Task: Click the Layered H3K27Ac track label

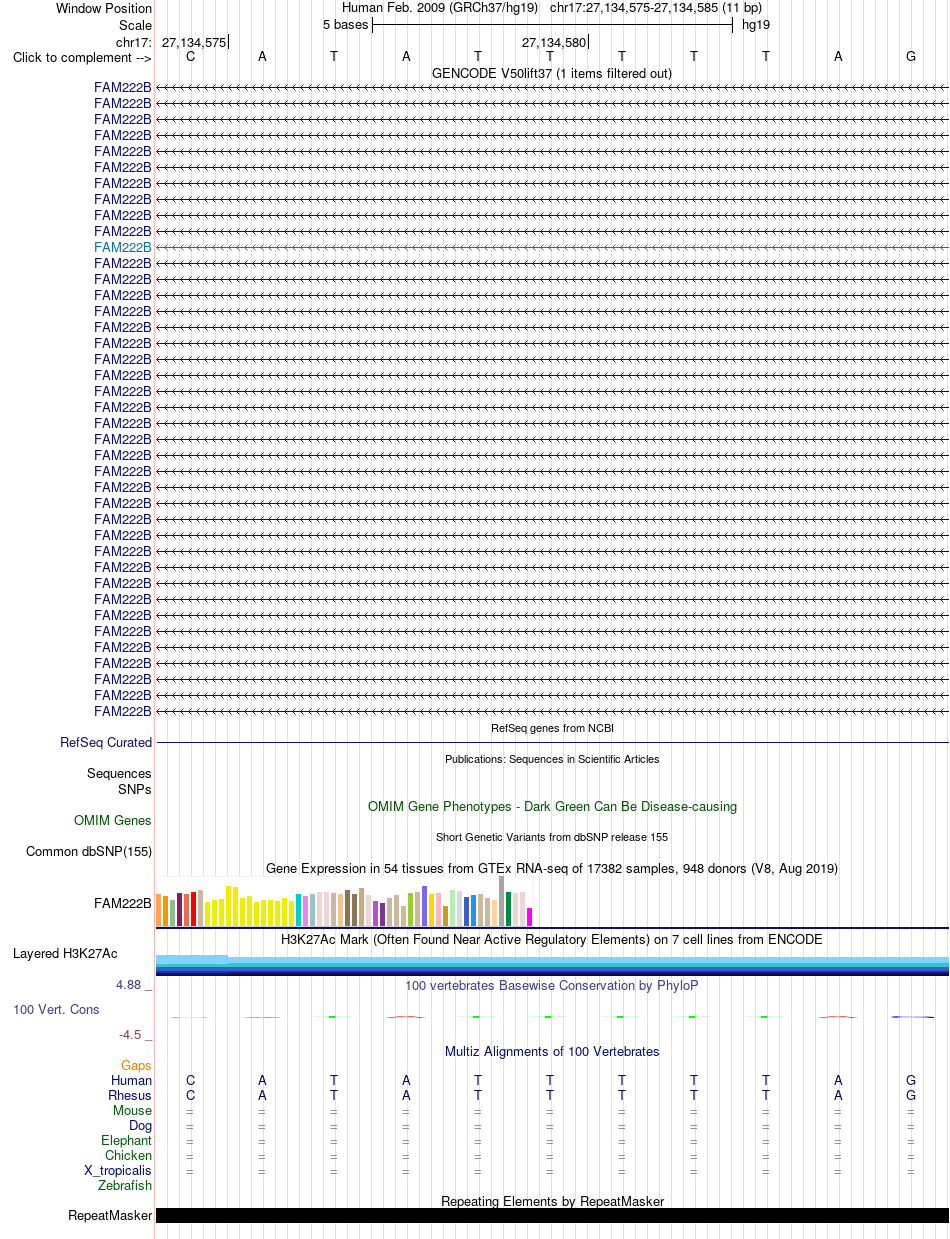Action: 65,954
